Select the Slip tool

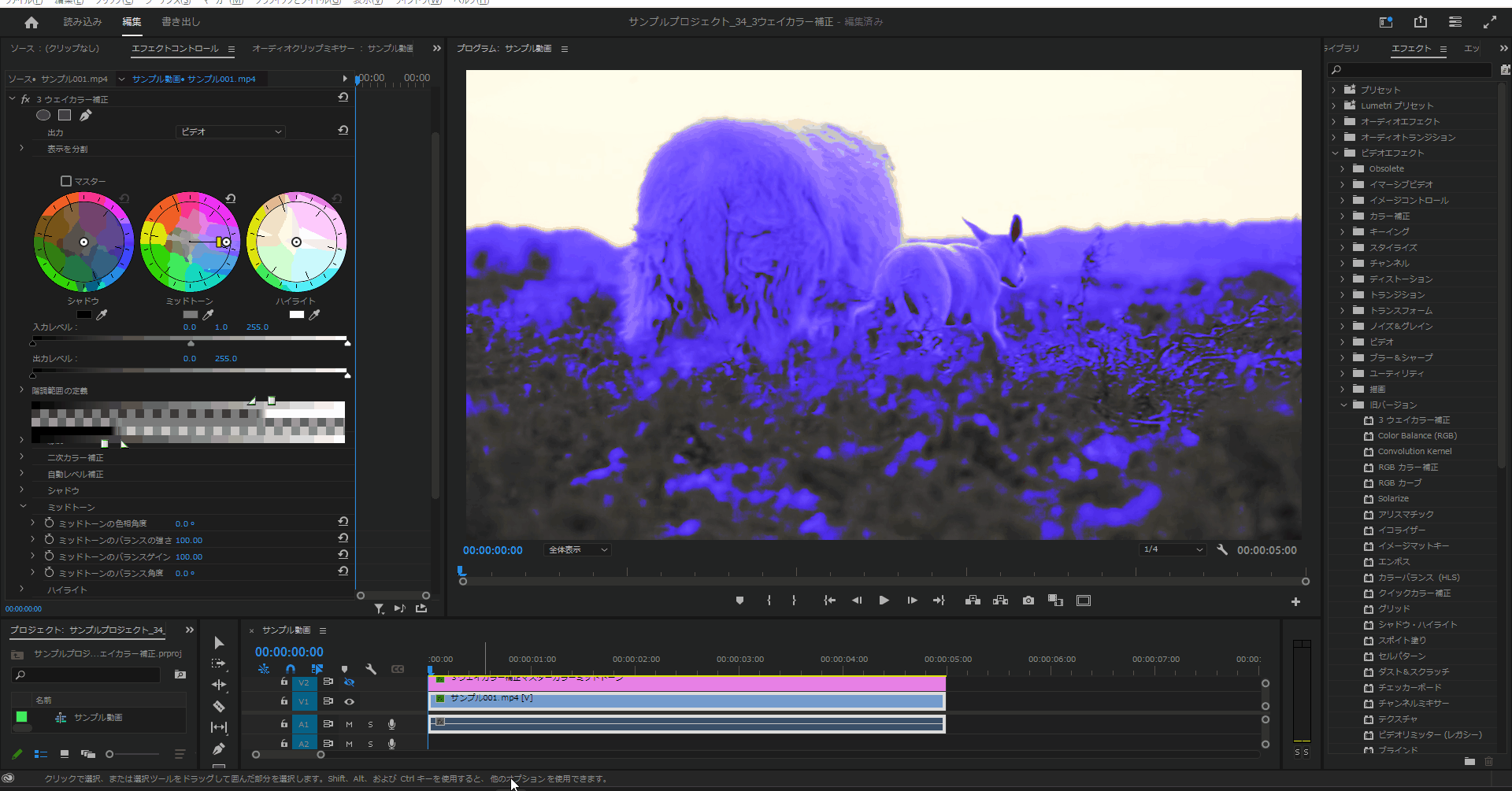point(219,727)
